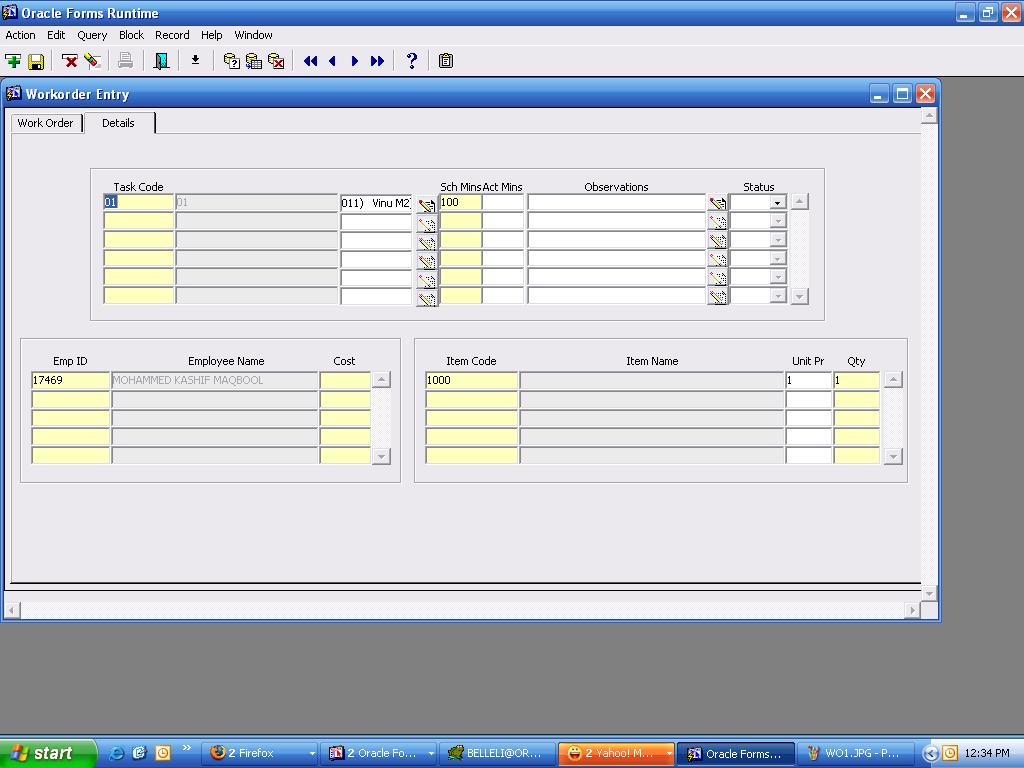Open editor icon beside first Observations field
The height and width of the screenshot is (768, 1024).
pyautogui.click(x=717, y=203)
